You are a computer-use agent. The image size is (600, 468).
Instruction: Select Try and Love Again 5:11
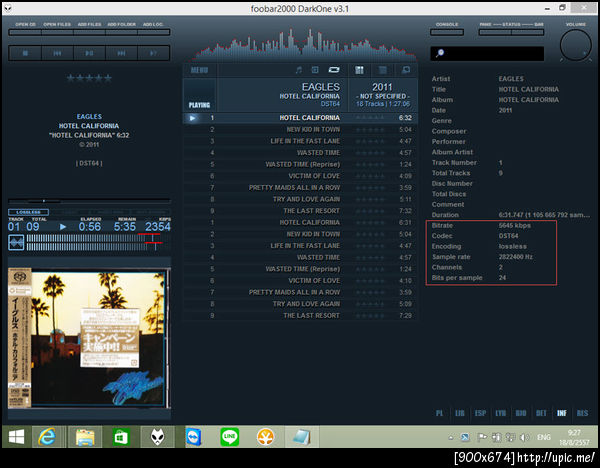(x=300, y=199)
